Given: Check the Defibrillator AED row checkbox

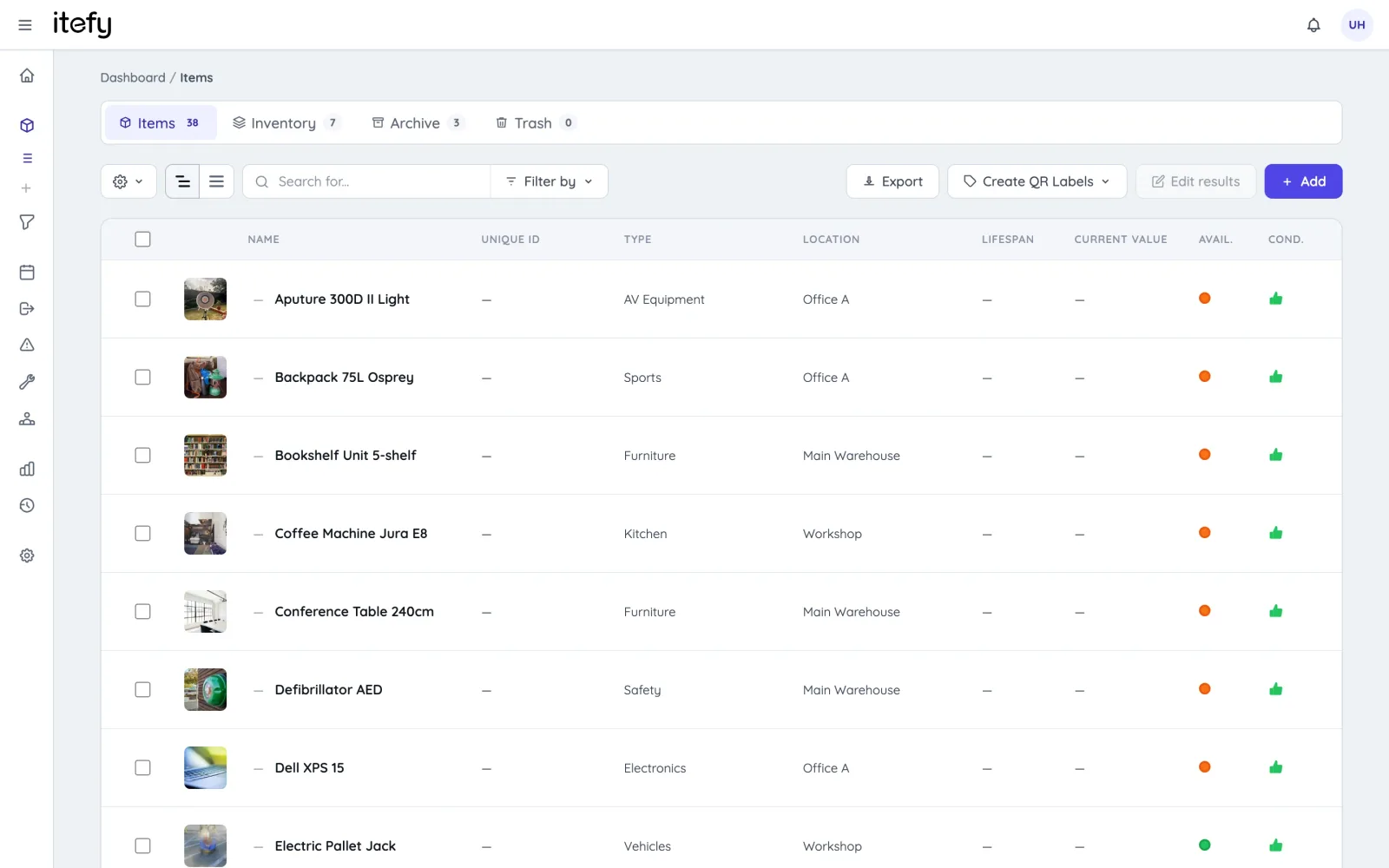Looking at the screenshot, I should click(143, 689).
